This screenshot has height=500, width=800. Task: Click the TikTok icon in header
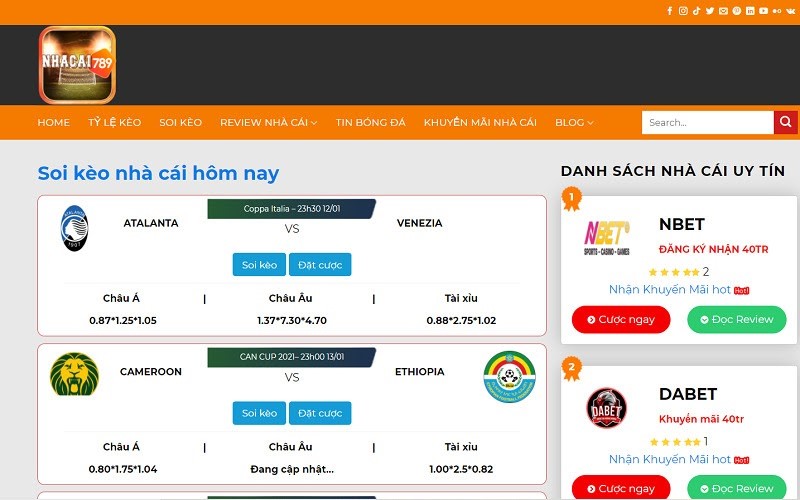[696, 11]
